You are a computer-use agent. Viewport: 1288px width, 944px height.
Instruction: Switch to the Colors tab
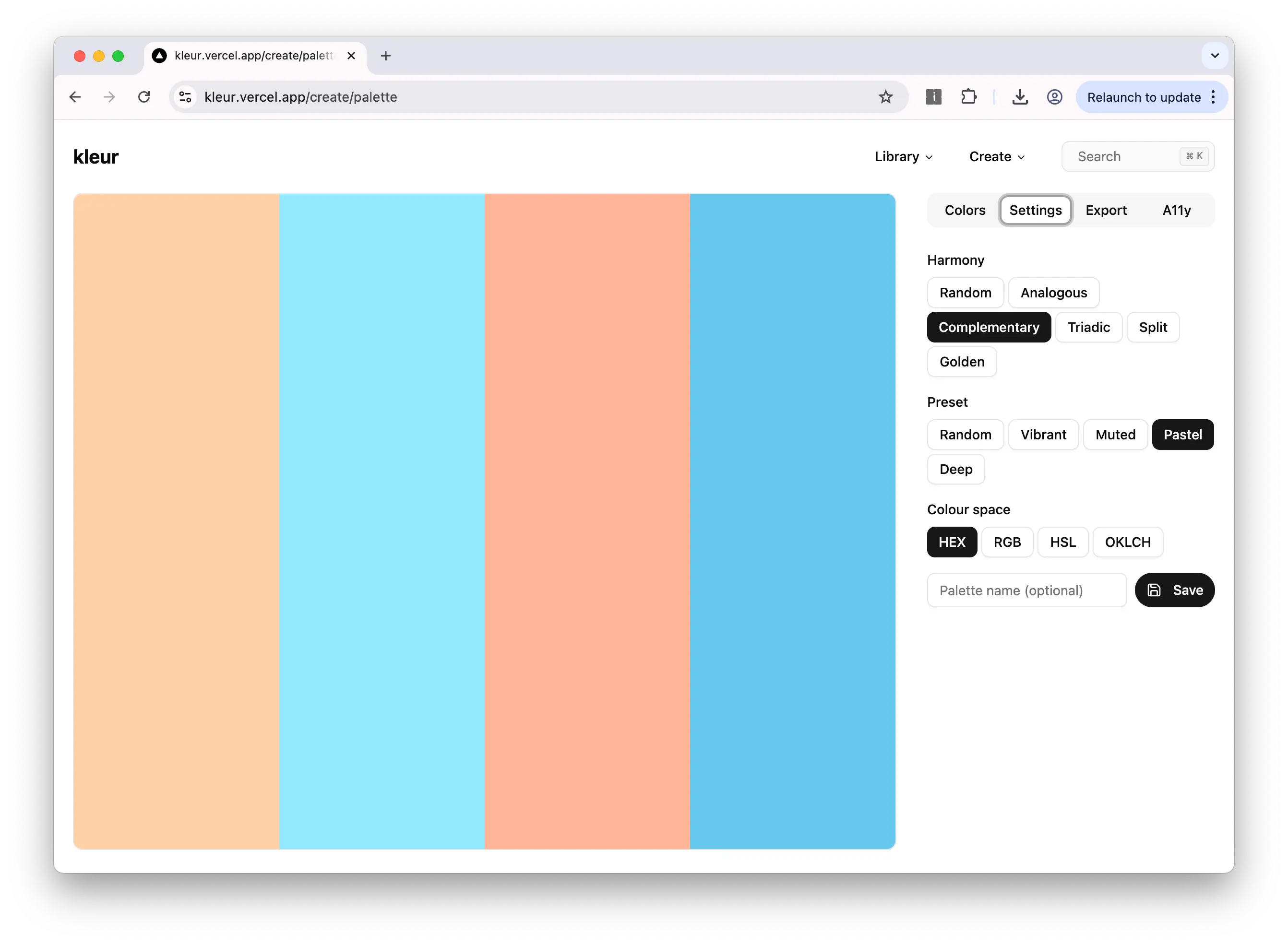965,210
